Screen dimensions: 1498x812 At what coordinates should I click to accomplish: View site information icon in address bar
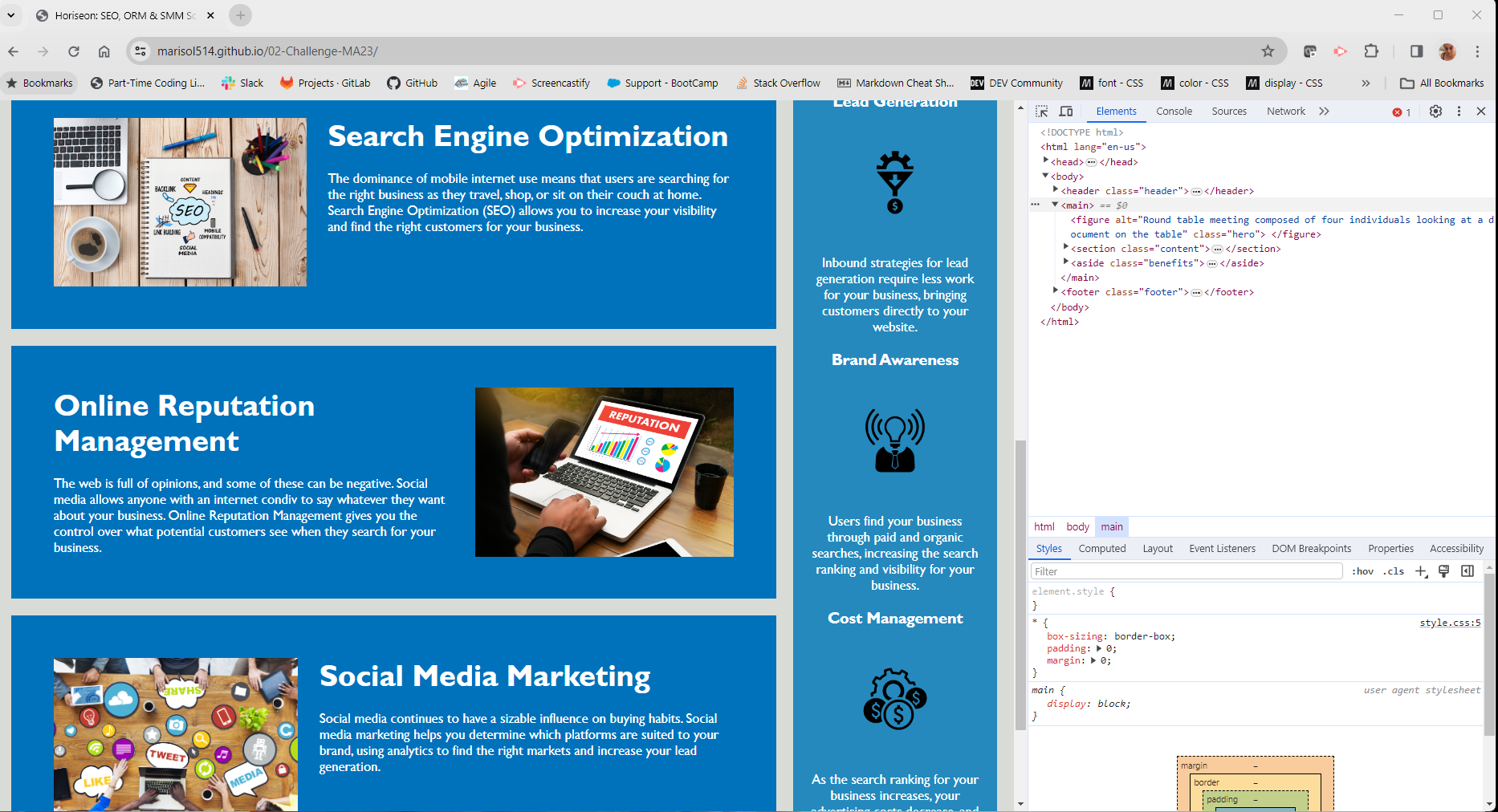pyautogui.click(x=140, y=51)
